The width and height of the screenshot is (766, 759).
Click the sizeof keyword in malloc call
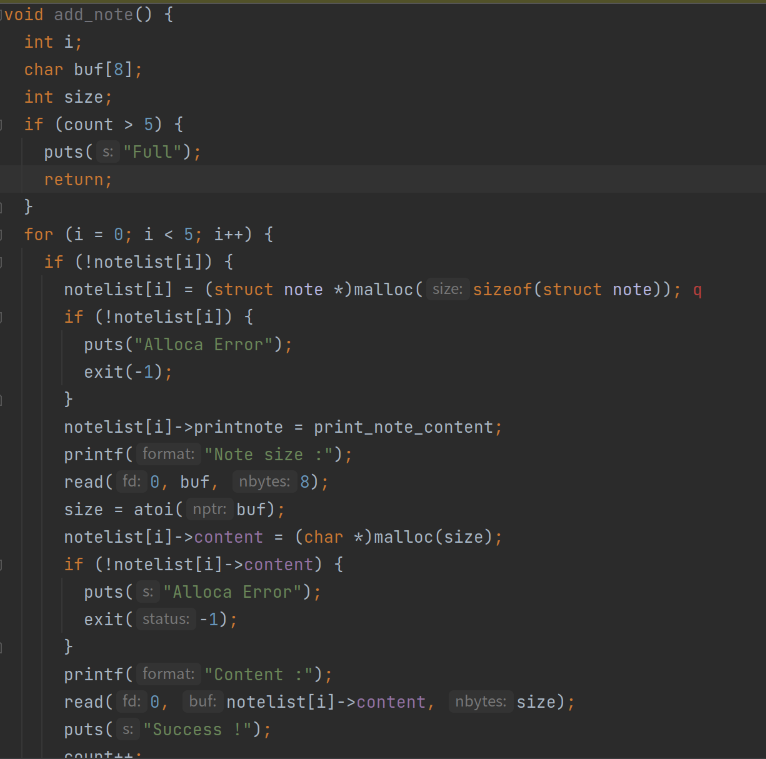click(x=503, y=290)
